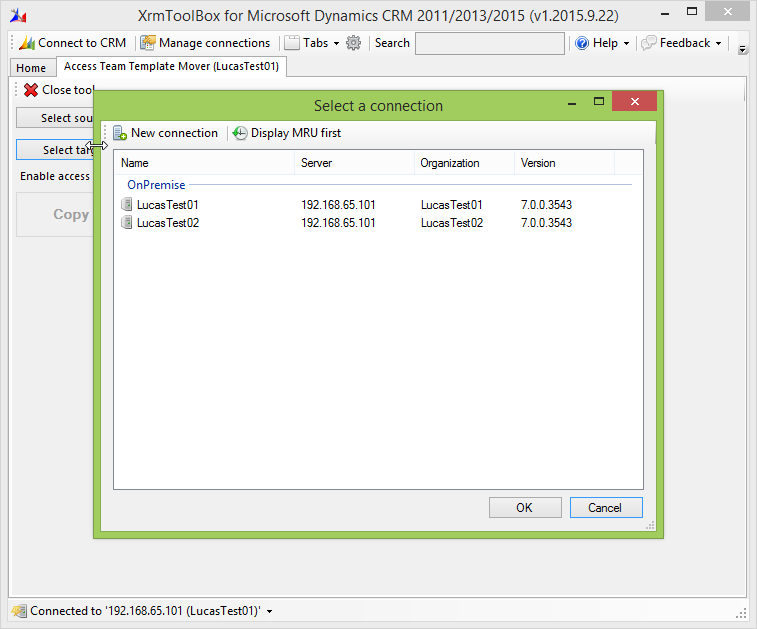Viewport: 757px width, 629px height.
Task: Open the Connected to dropdown in status bar
Action: click(269, 612)
